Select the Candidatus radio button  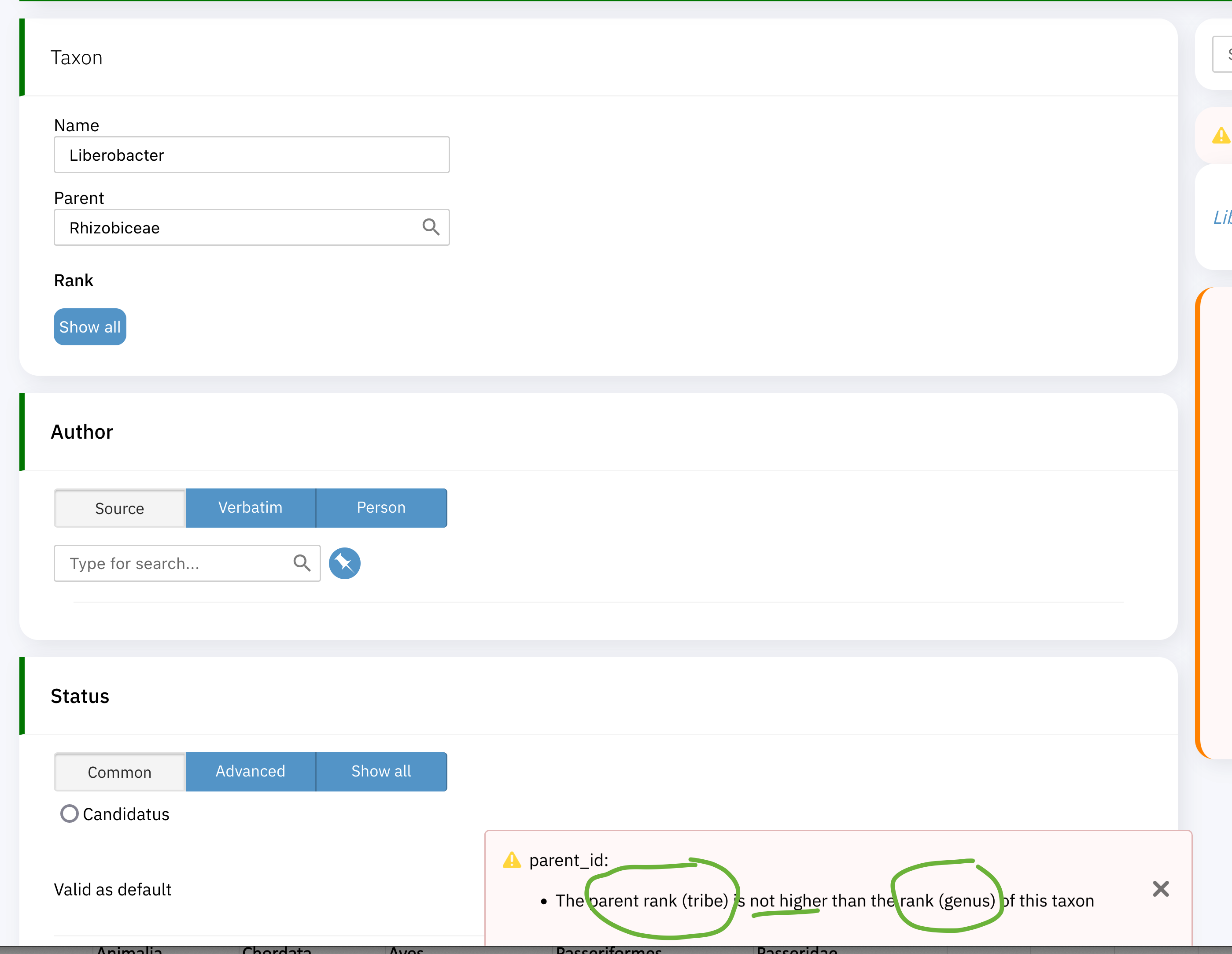[69, 813]
